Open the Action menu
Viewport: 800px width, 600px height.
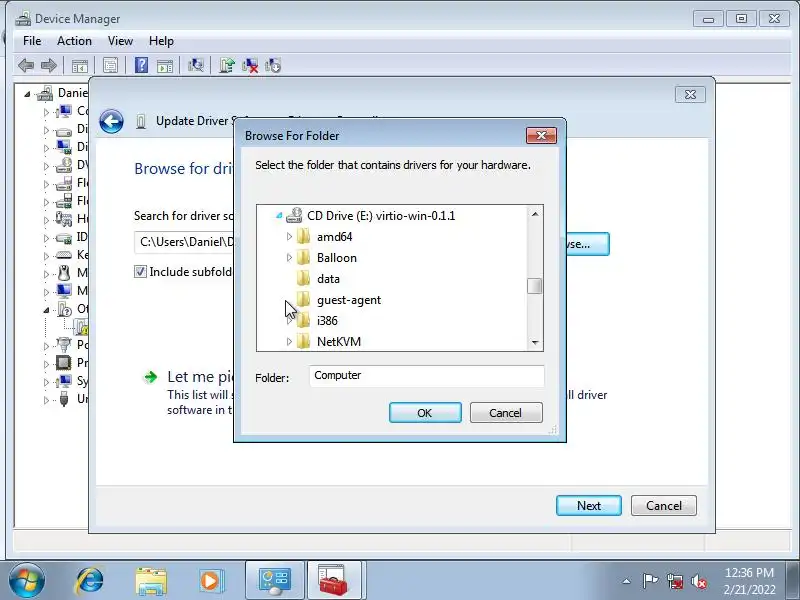click(74, 41)
